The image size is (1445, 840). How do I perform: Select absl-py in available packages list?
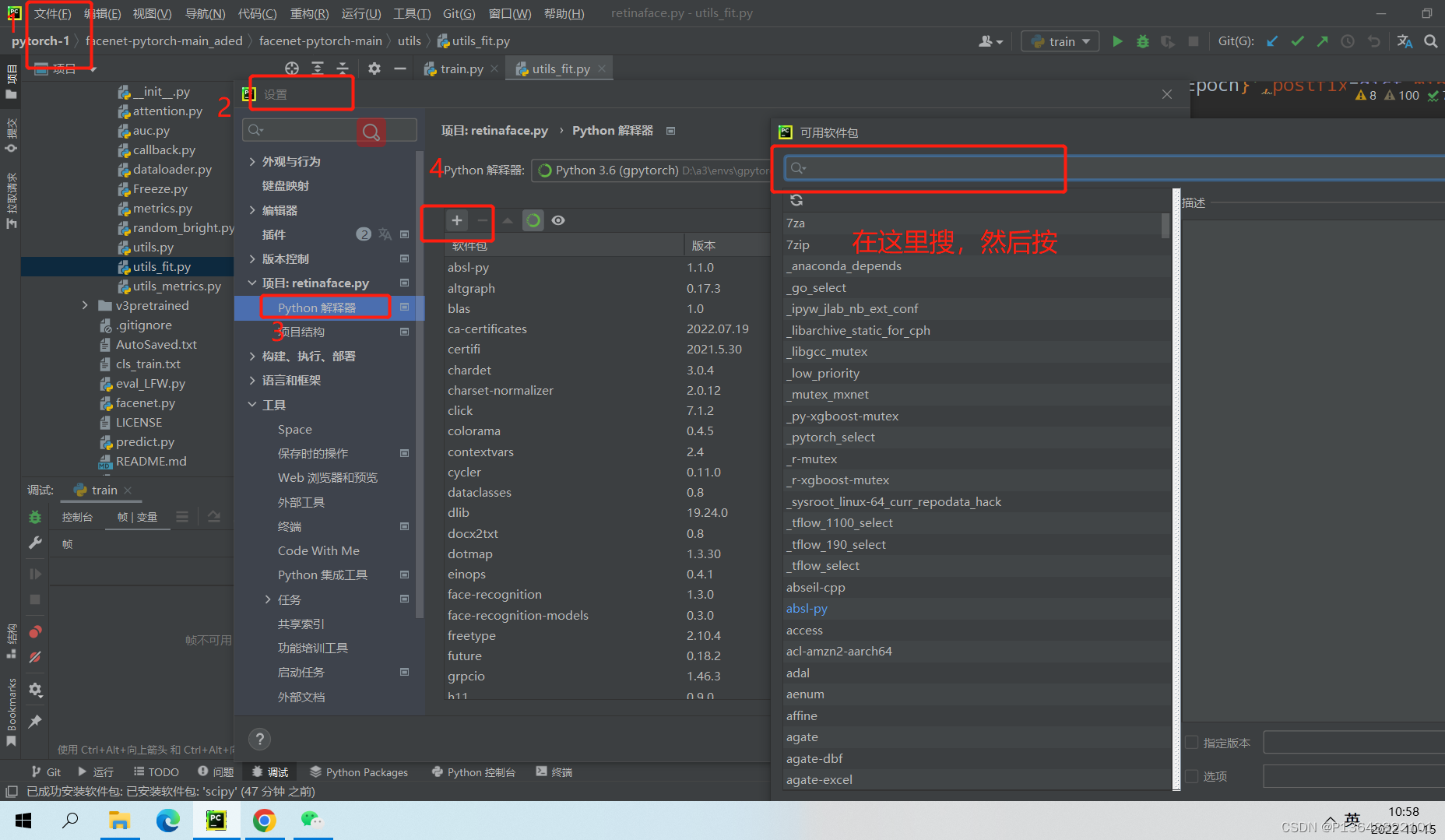click(x=807, y=609)
